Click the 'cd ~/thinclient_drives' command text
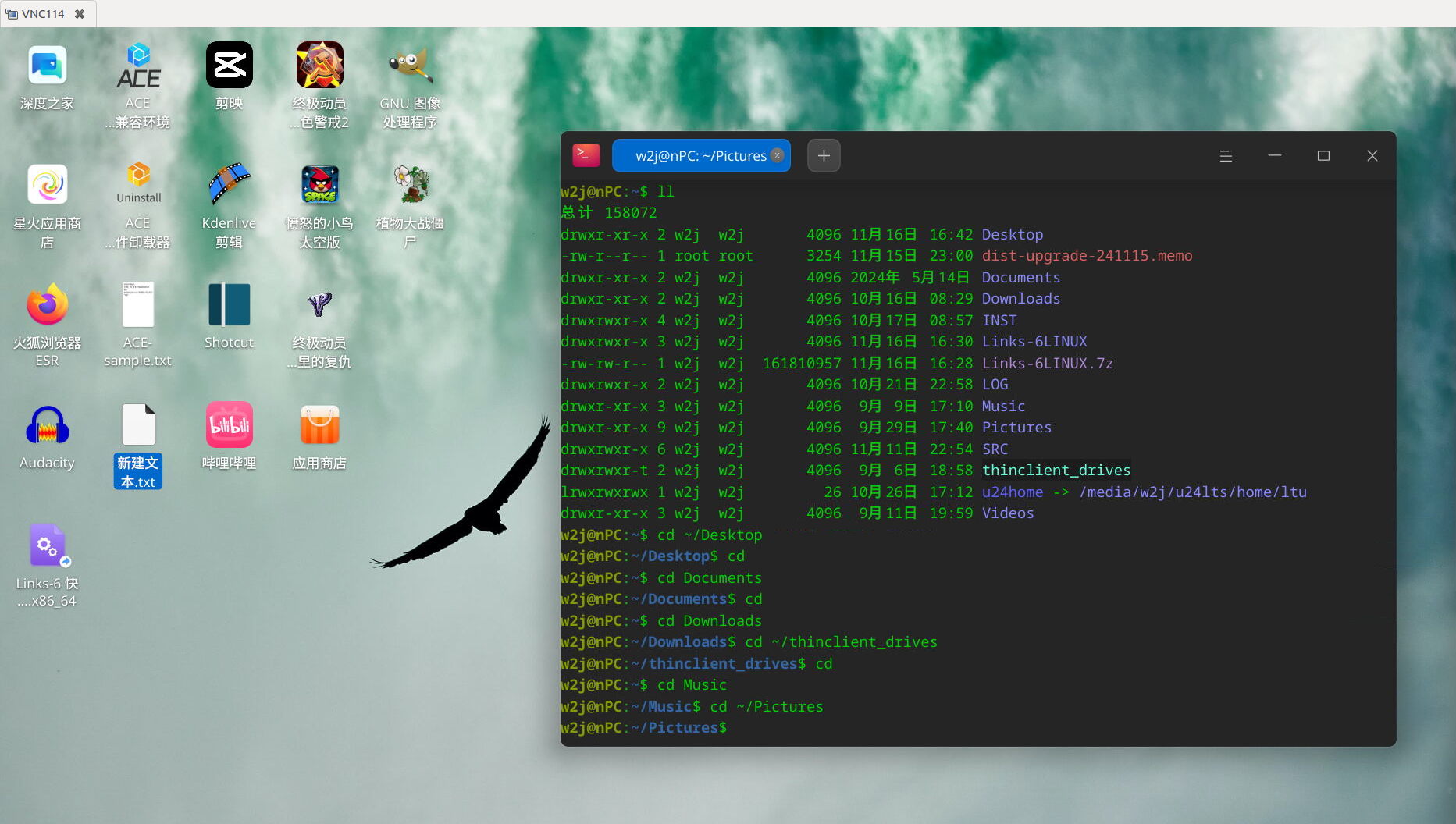 [841, 642]
